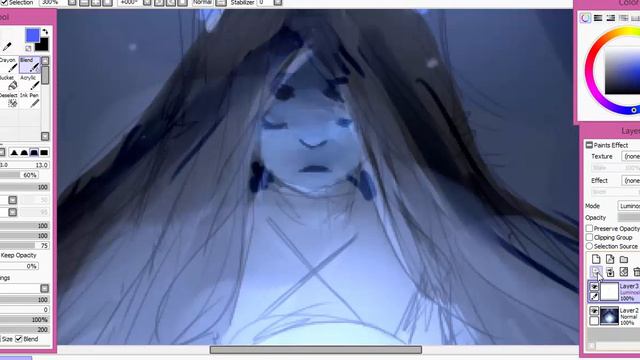This screenshot has width=640, height=360.
Task: Show the color mixer panel
Action: [623, 18]
